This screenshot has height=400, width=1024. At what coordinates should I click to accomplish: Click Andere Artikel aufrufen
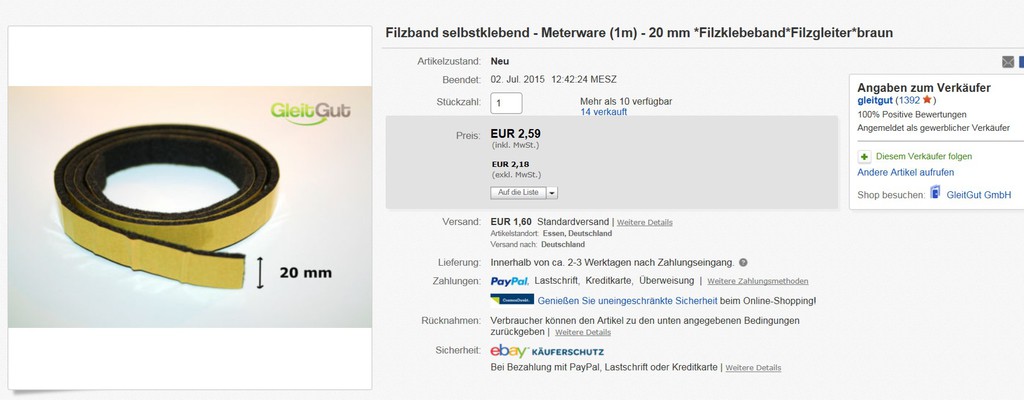click(906, 173)
